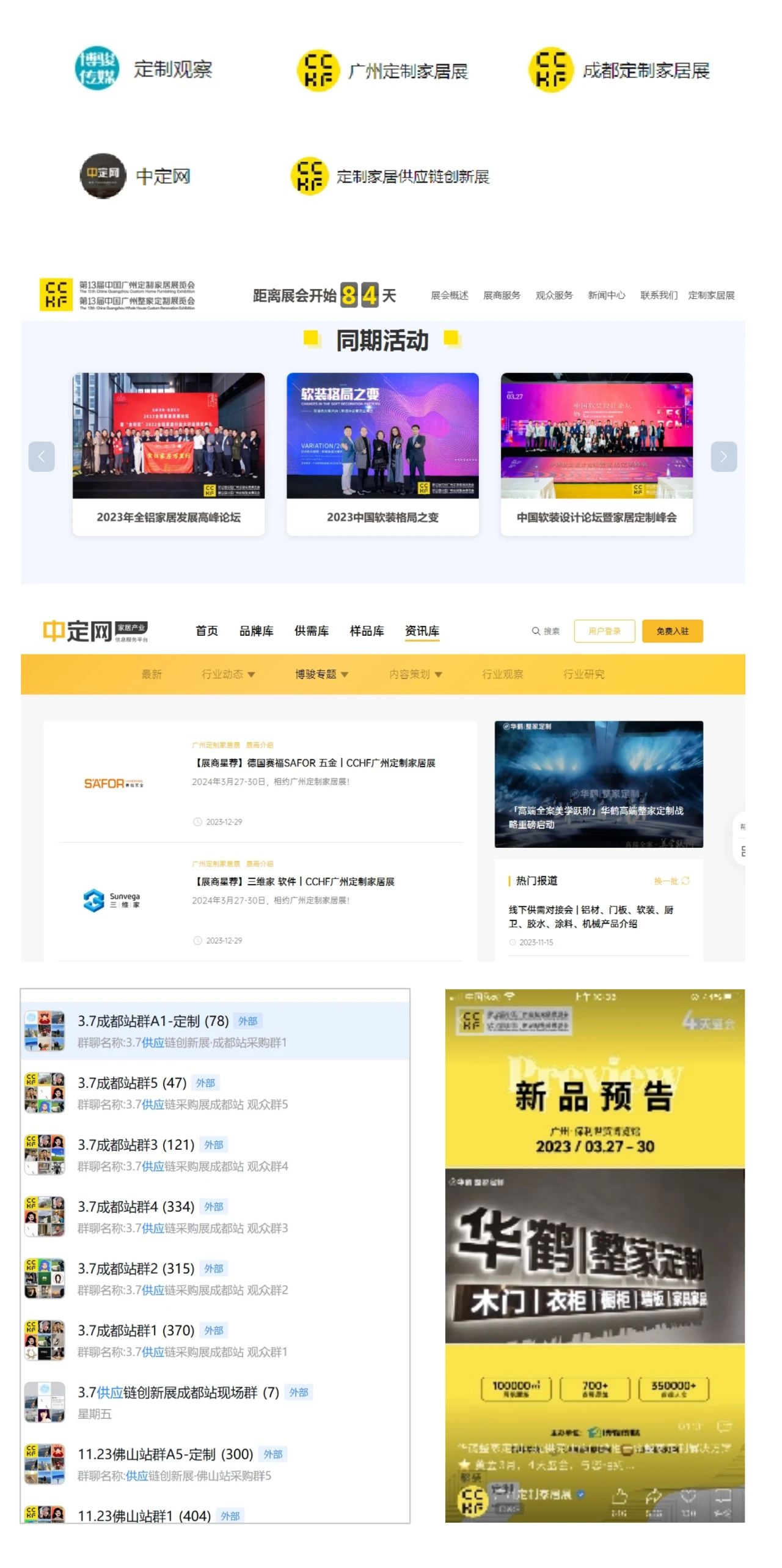Click the 用户登录 button
Viewport: 782px width, 1568px height.
[604, 631]
